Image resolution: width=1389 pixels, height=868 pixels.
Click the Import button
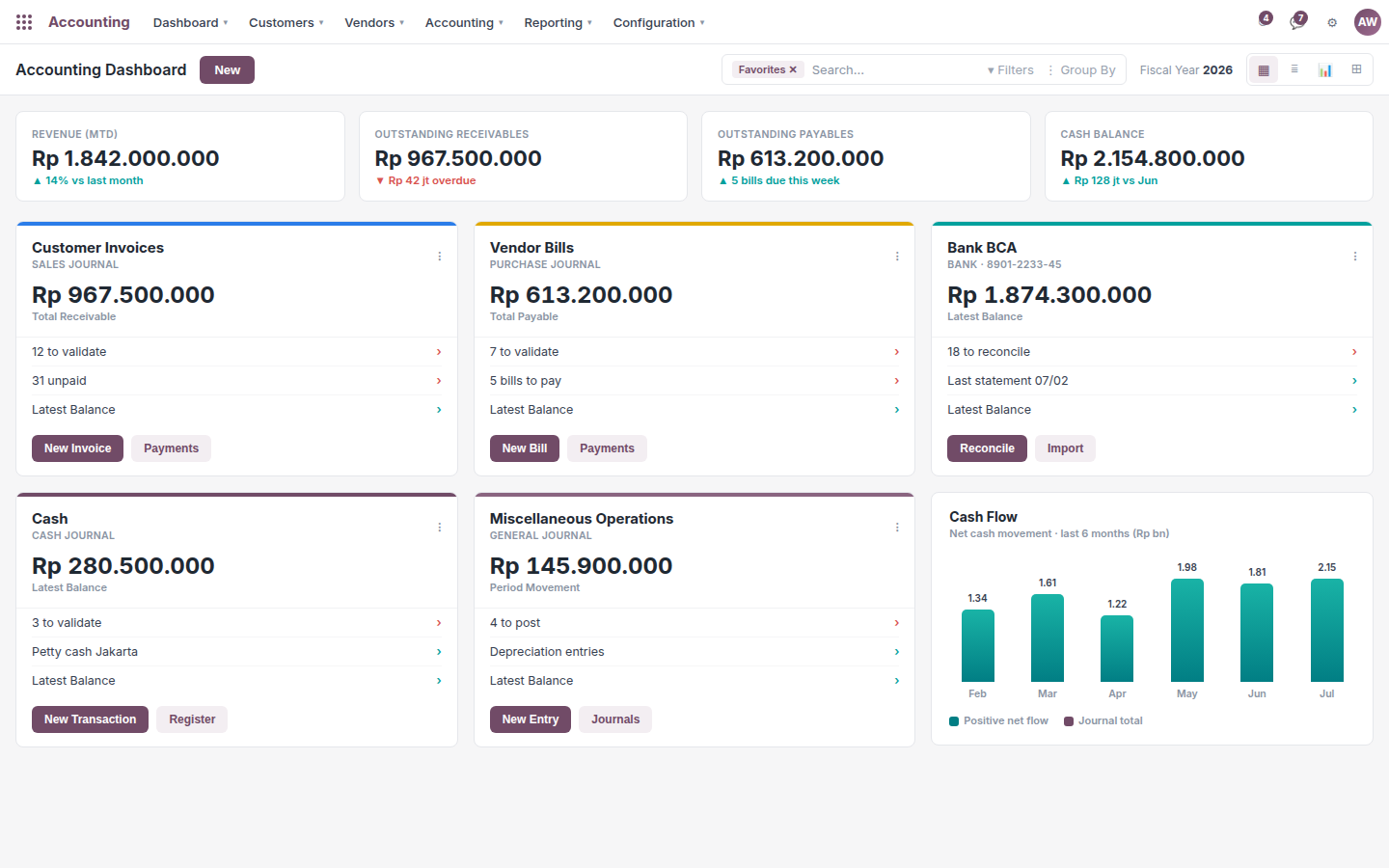coord(1065,448)
